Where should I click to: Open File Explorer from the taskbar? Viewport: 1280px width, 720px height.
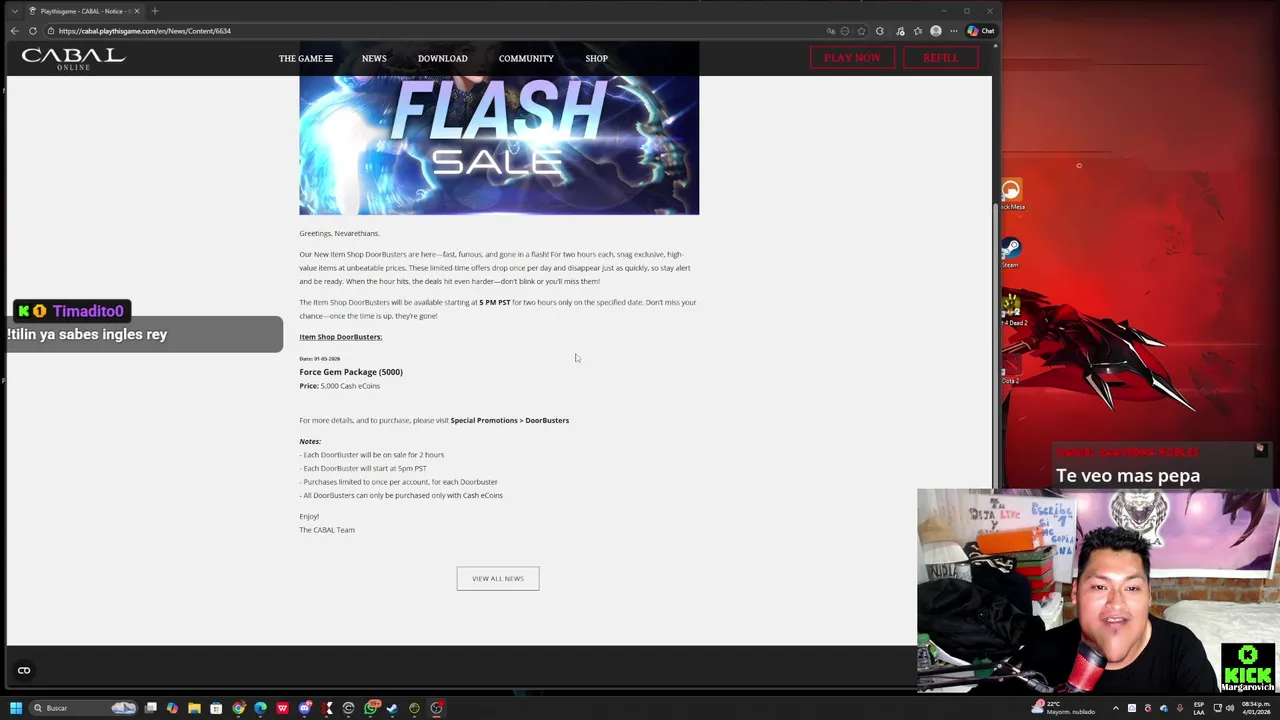click(194, 708)
